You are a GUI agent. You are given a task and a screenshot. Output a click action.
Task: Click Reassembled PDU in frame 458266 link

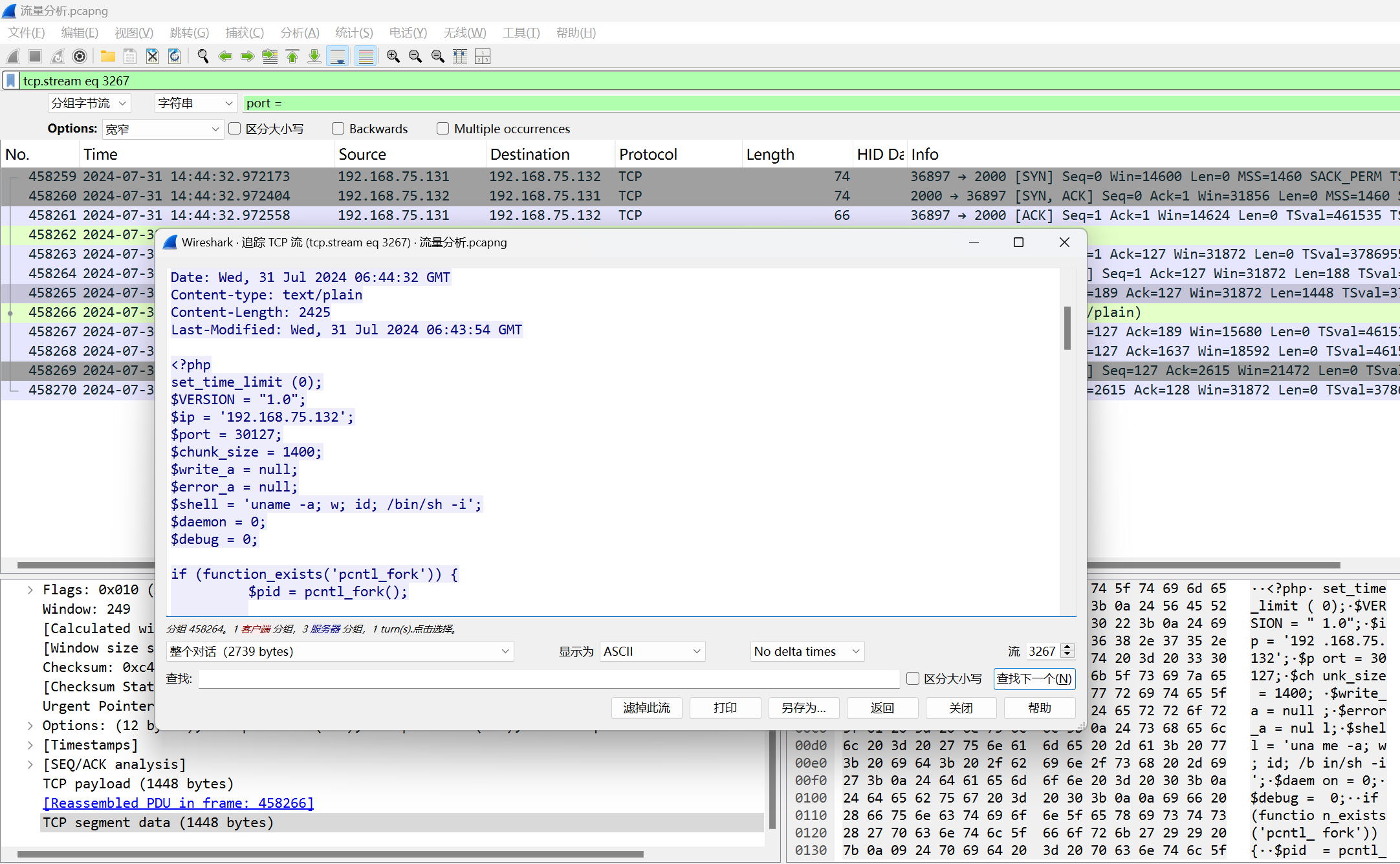click(x=178, y=803)
